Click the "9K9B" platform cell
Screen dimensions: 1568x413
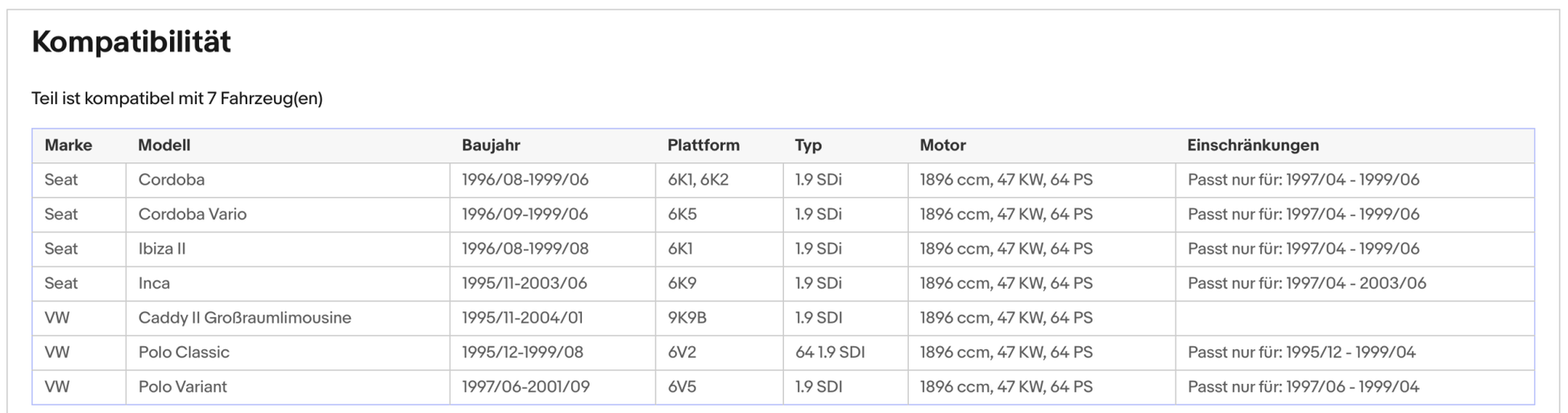coord(687,318)
